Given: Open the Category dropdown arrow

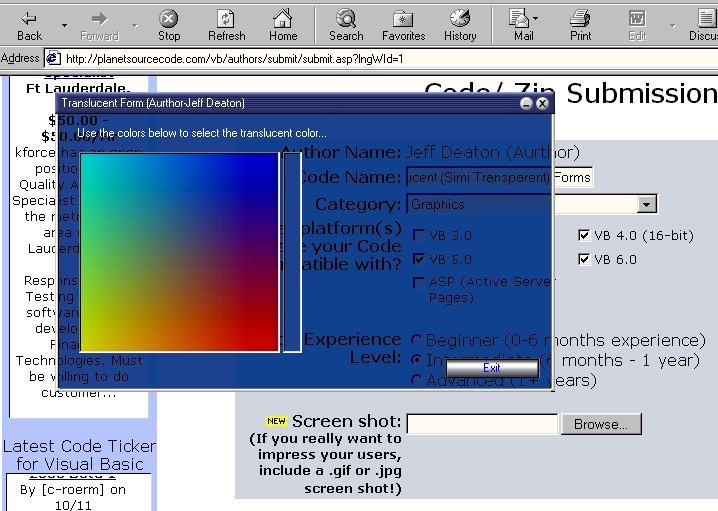Looking at the screenshot, I should pyautogui.click(x=646, y=204).
